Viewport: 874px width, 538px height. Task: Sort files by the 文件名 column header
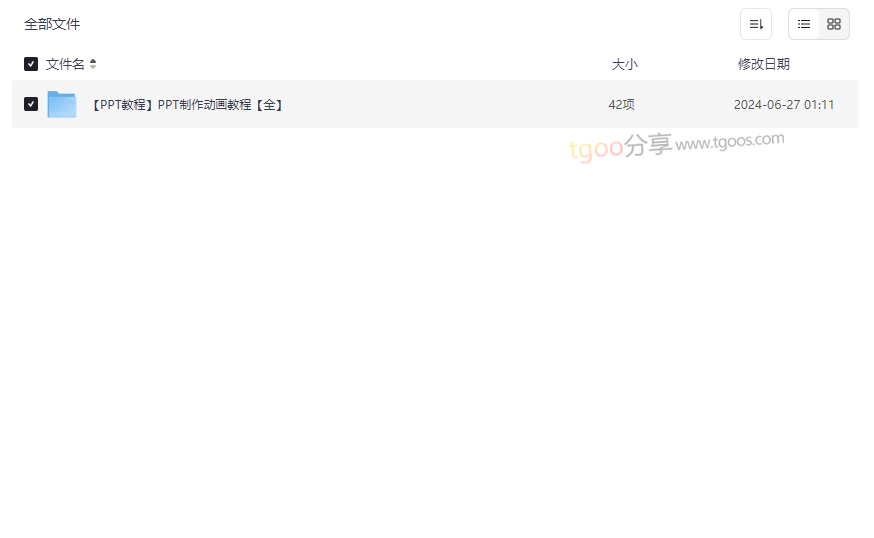(x=65, y=64)
